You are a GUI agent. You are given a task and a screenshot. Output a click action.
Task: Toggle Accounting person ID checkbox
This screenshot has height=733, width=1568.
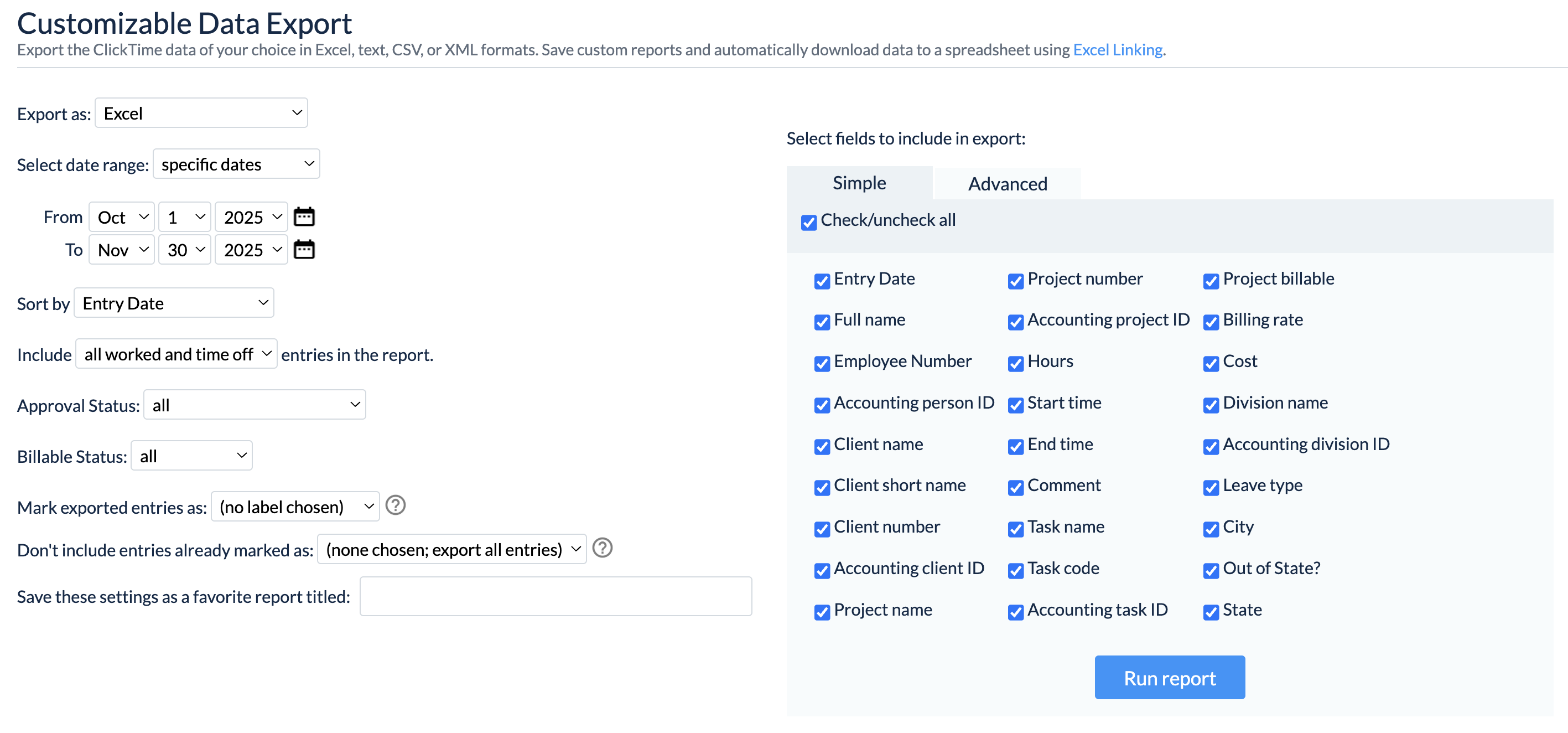tap(822, 405)
